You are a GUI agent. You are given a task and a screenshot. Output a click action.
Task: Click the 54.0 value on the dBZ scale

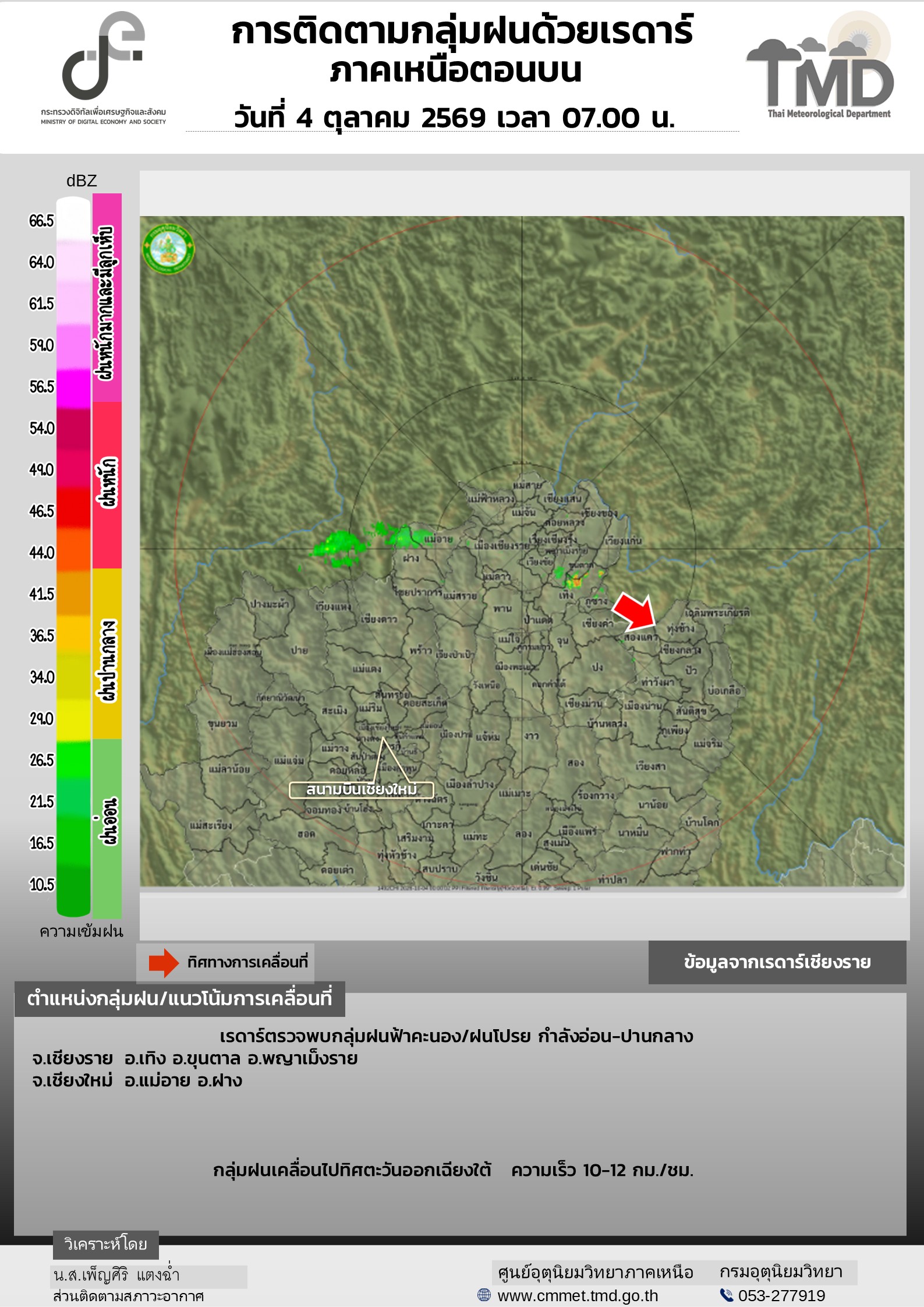[x=41, y=428]
